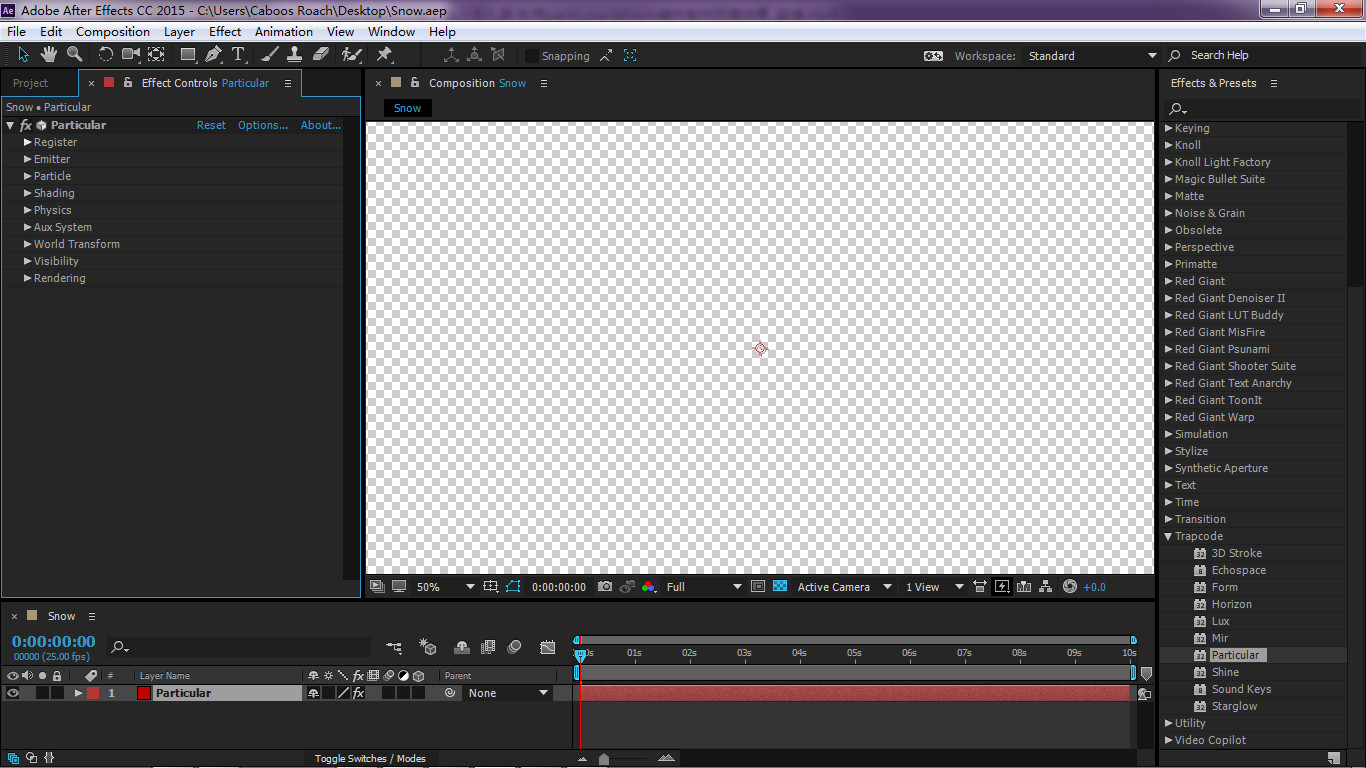Select the Pen tool
Image resolution: width=1366 pixels, height=768 pixels.
[214, 54]
